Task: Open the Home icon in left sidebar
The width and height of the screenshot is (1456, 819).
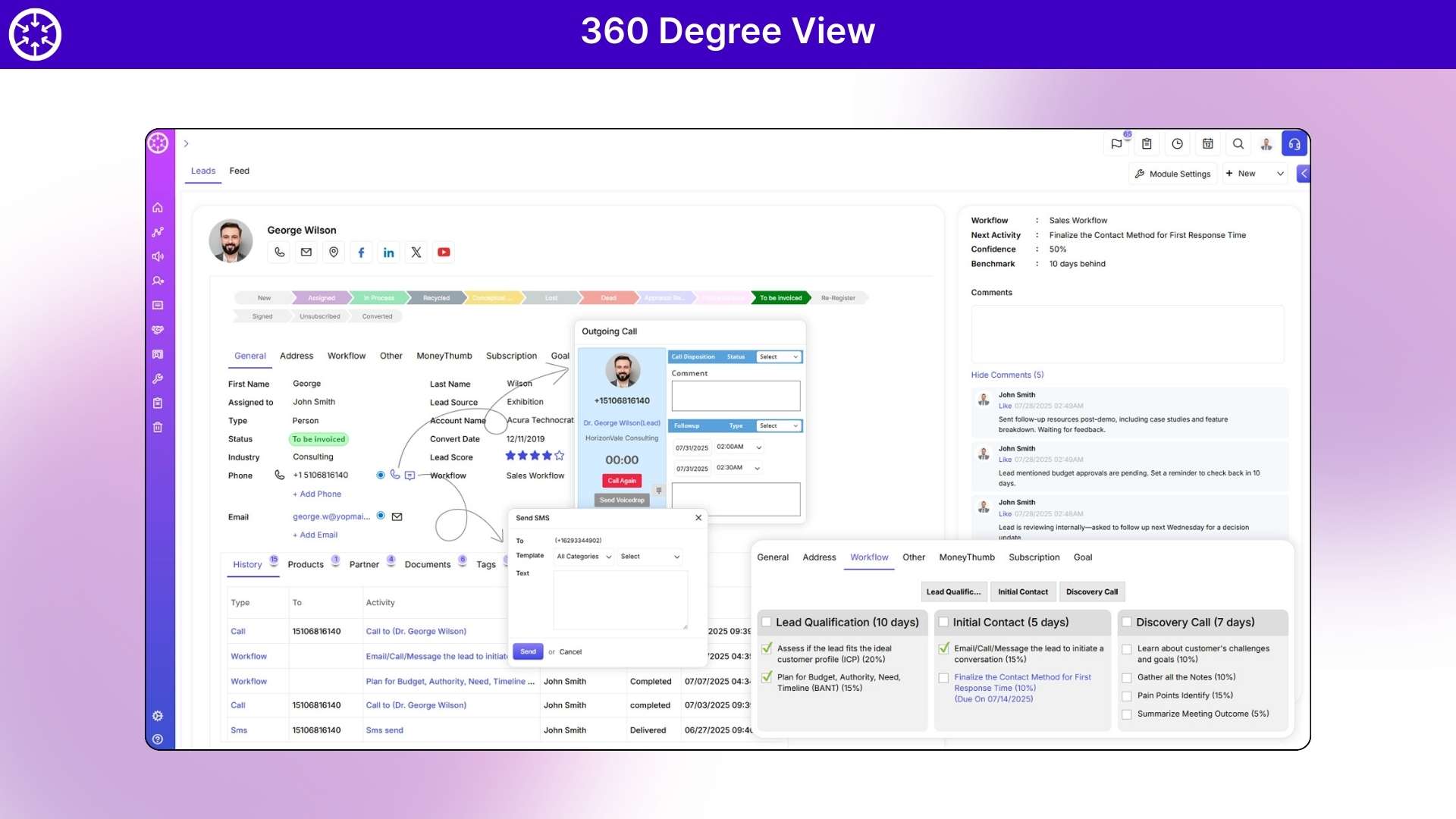Action: point(158,207)
